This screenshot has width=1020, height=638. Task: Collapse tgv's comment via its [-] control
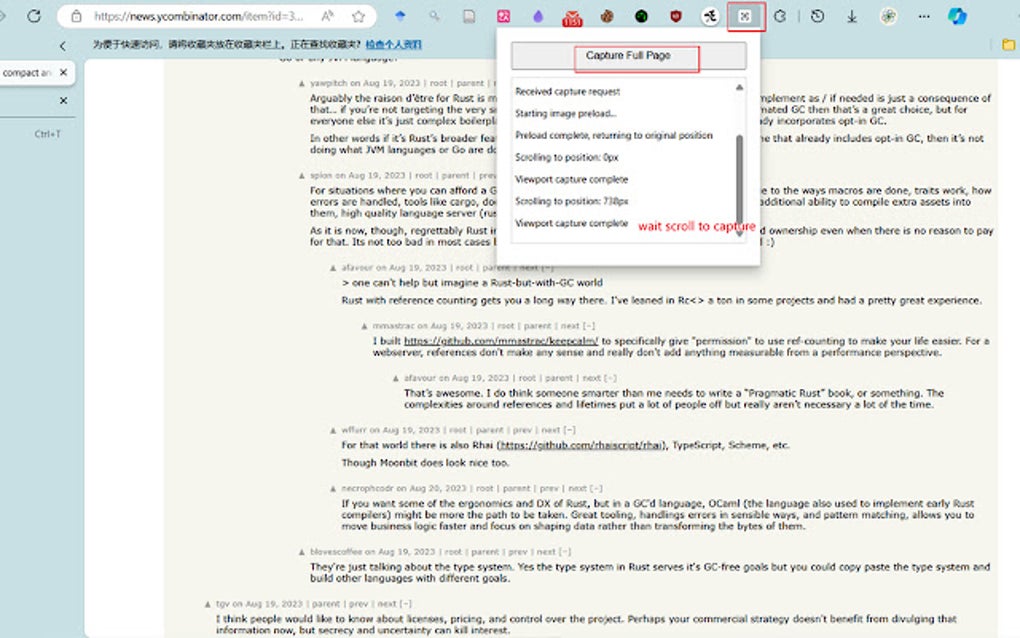pyautogui.click(x=406, y=603)
